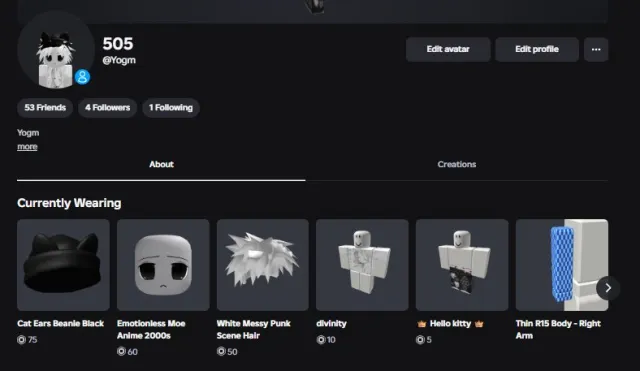Open the divinity shirt thumbnail
Screen dimensions: 640x371
coord(362,265)
